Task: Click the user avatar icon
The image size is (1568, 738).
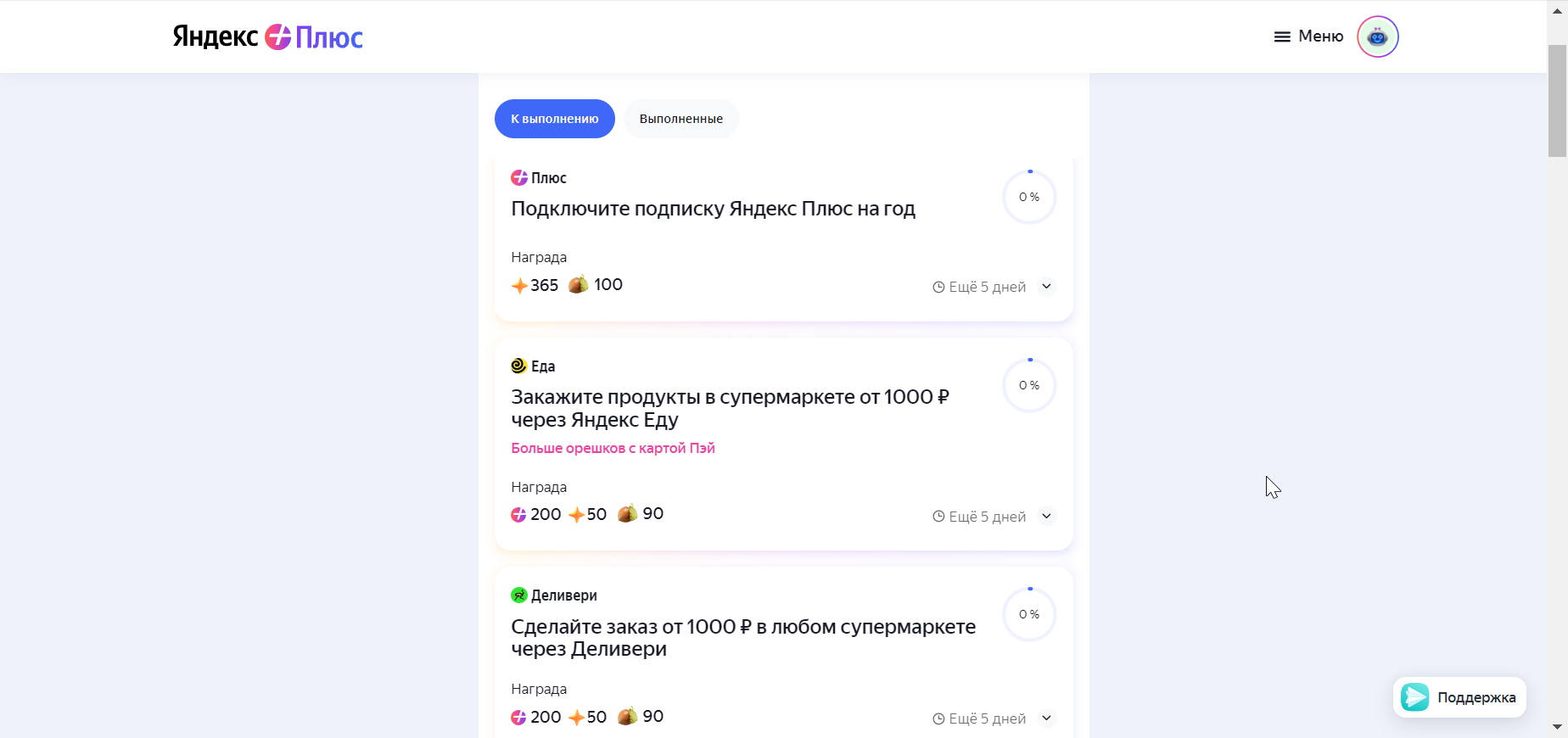Action: (x=1377, y=36)
